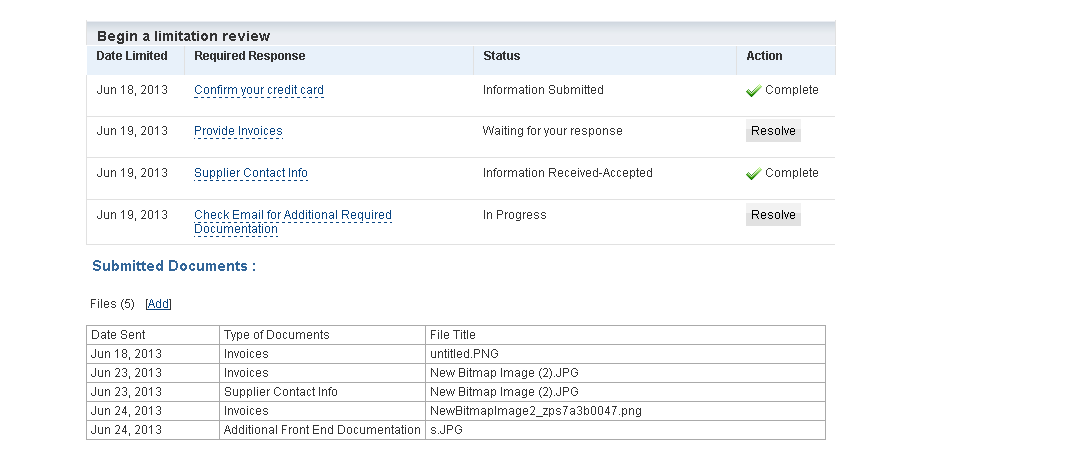The width and height of the screenshot is (1065, 452).
Task: Click the Type of Documents column header
Action: 277,335
